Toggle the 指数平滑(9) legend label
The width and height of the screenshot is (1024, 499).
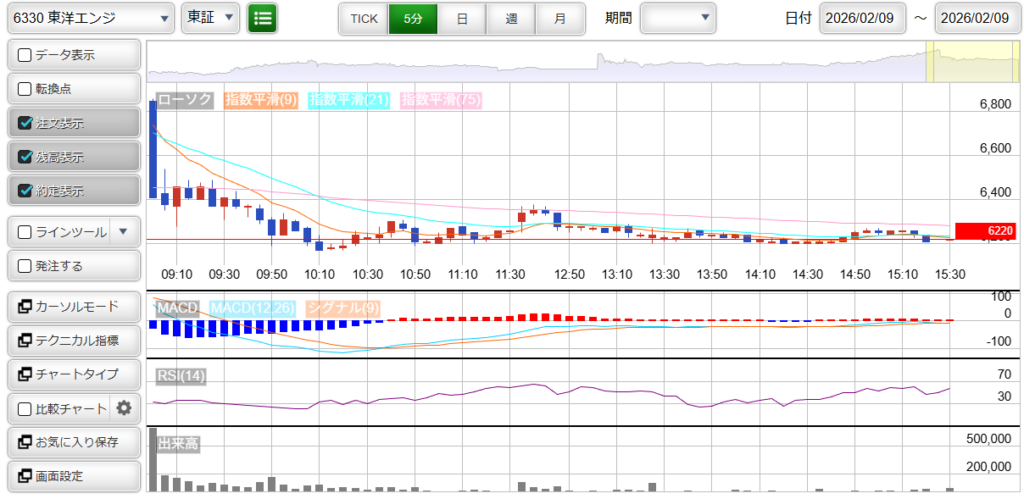coord(261,100)
